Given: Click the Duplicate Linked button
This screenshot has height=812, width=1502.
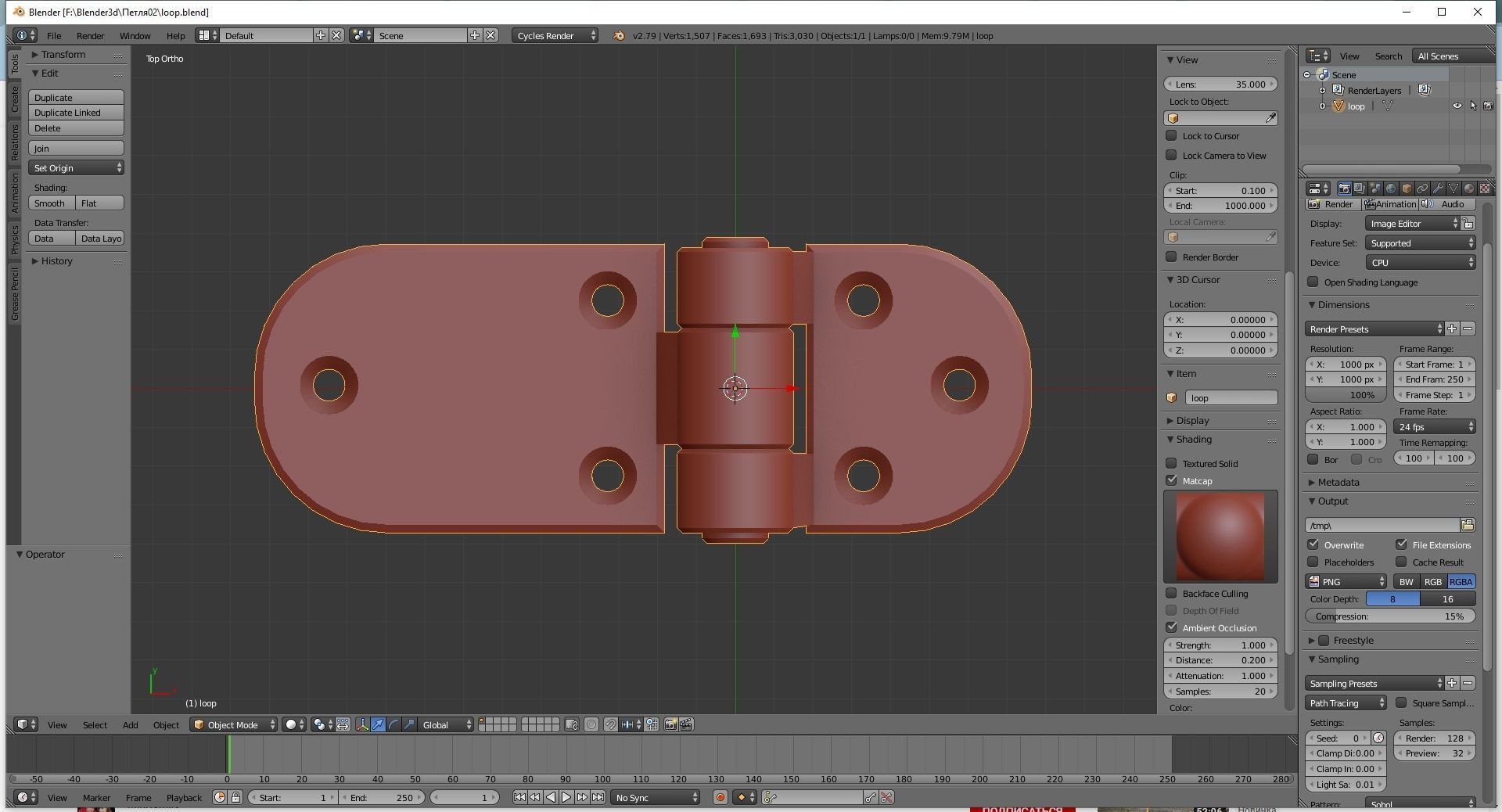Looking at the screenshot, I should [x=76, y=112].
